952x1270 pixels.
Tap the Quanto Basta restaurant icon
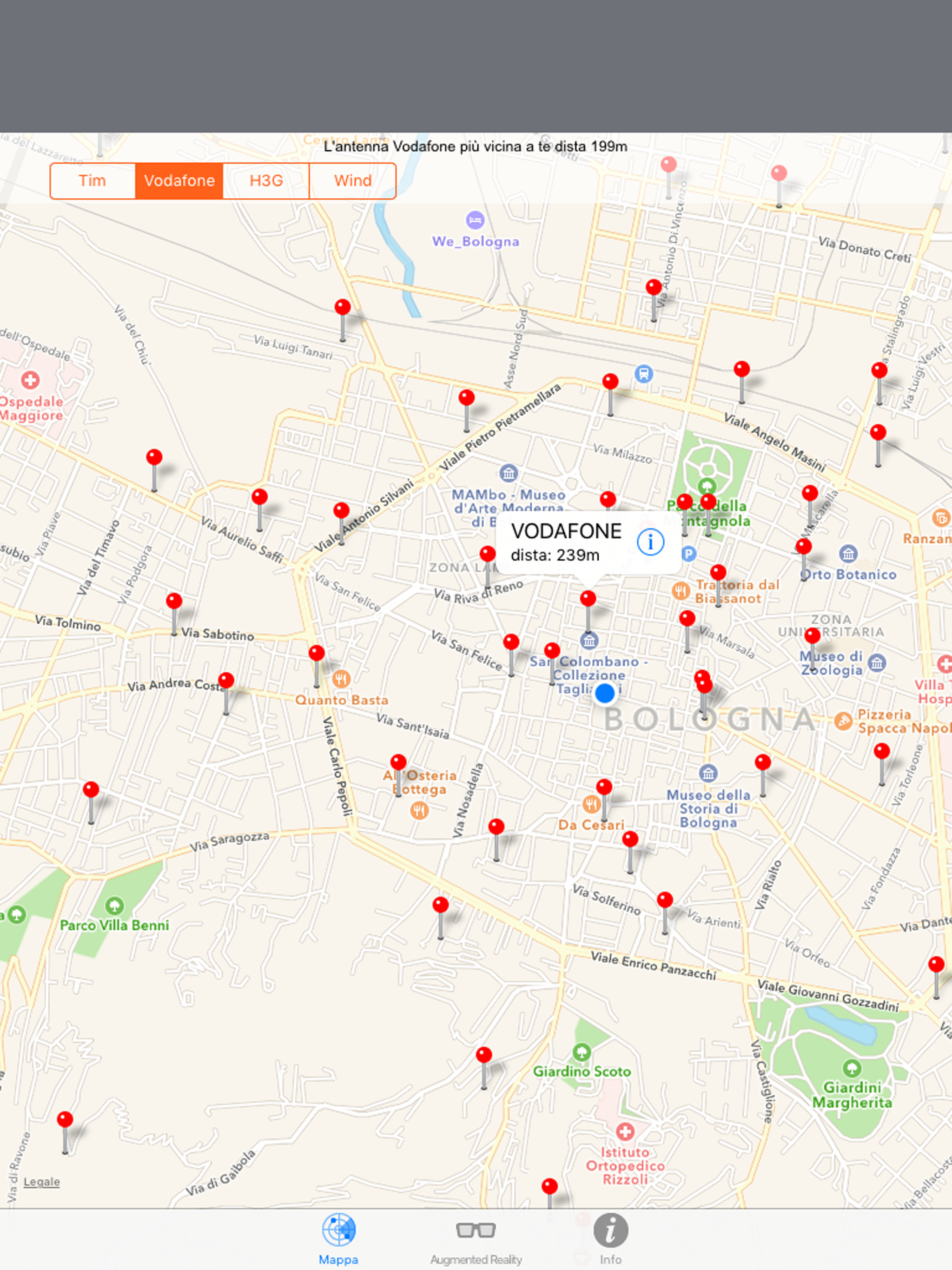(341, 679)
